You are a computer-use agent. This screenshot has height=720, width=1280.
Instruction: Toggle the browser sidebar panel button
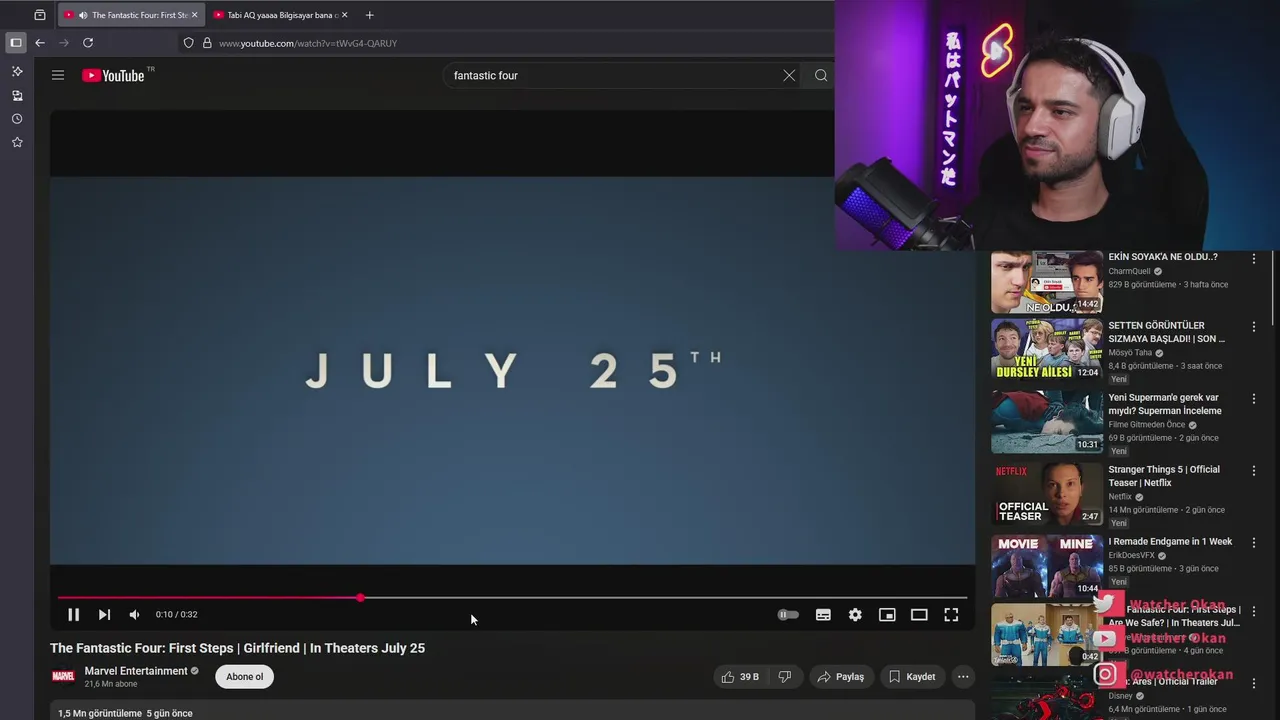16,43
